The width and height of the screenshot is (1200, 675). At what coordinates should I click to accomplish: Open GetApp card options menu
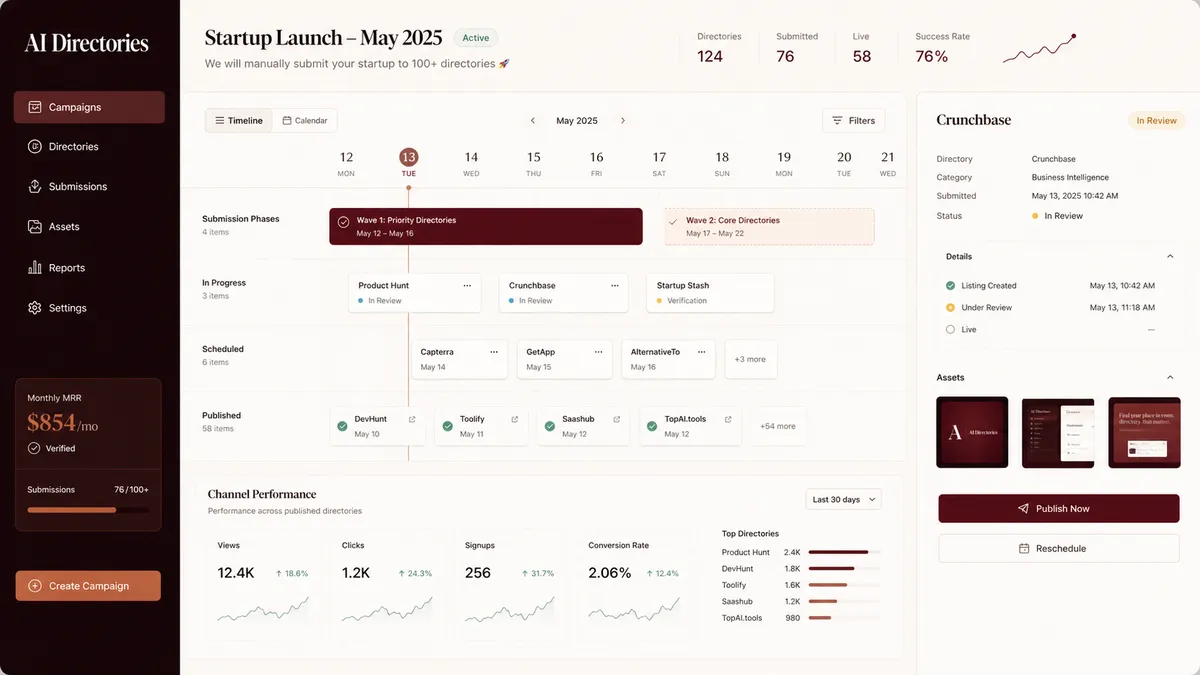[x=599, y=352]
